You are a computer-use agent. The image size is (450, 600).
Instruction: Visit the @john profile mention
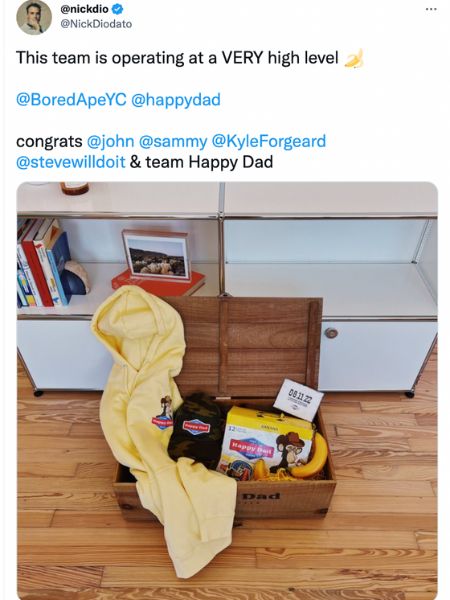tap(111, 141)
